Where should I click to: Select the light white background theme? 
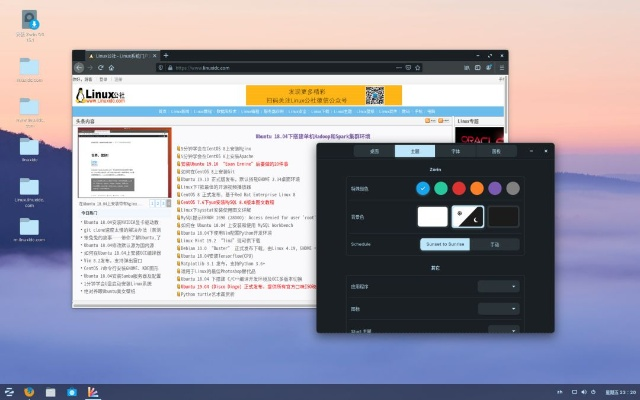point(432,216)
